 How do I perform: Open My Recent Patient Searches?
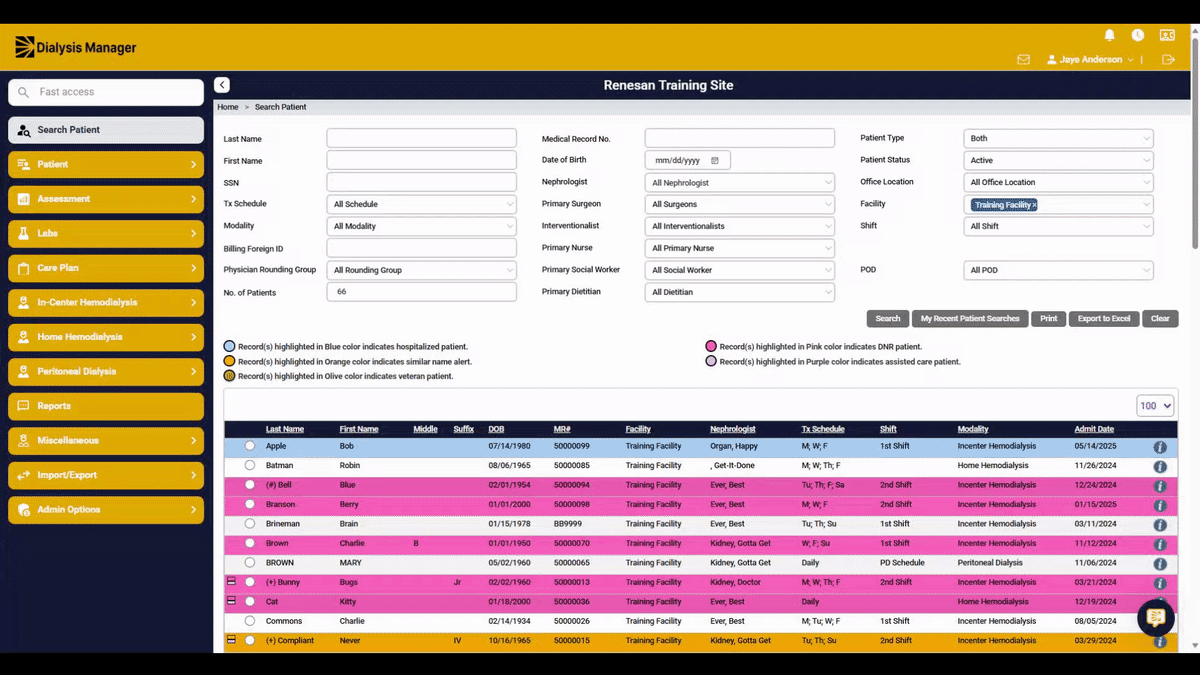pos(970,318)
